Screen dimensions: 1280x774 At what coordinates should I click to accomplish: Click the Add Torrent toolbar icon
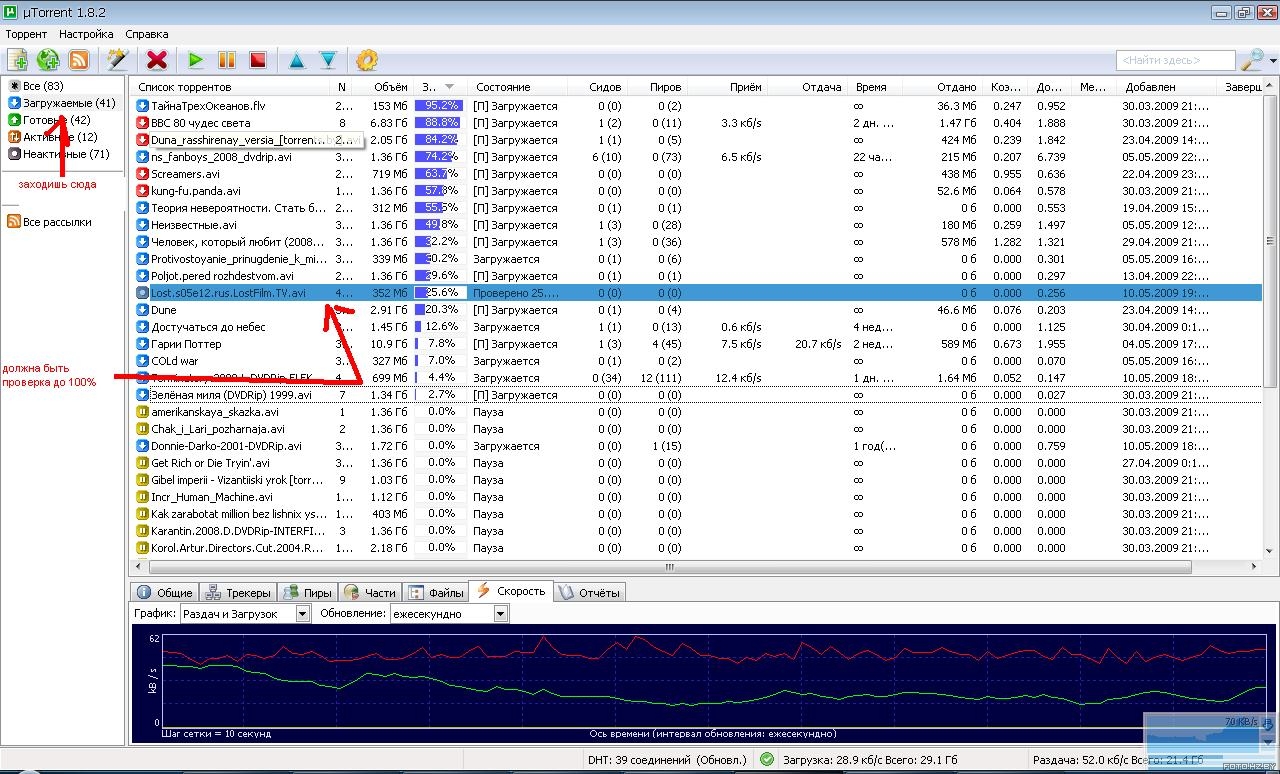click(x=17, y=60)
